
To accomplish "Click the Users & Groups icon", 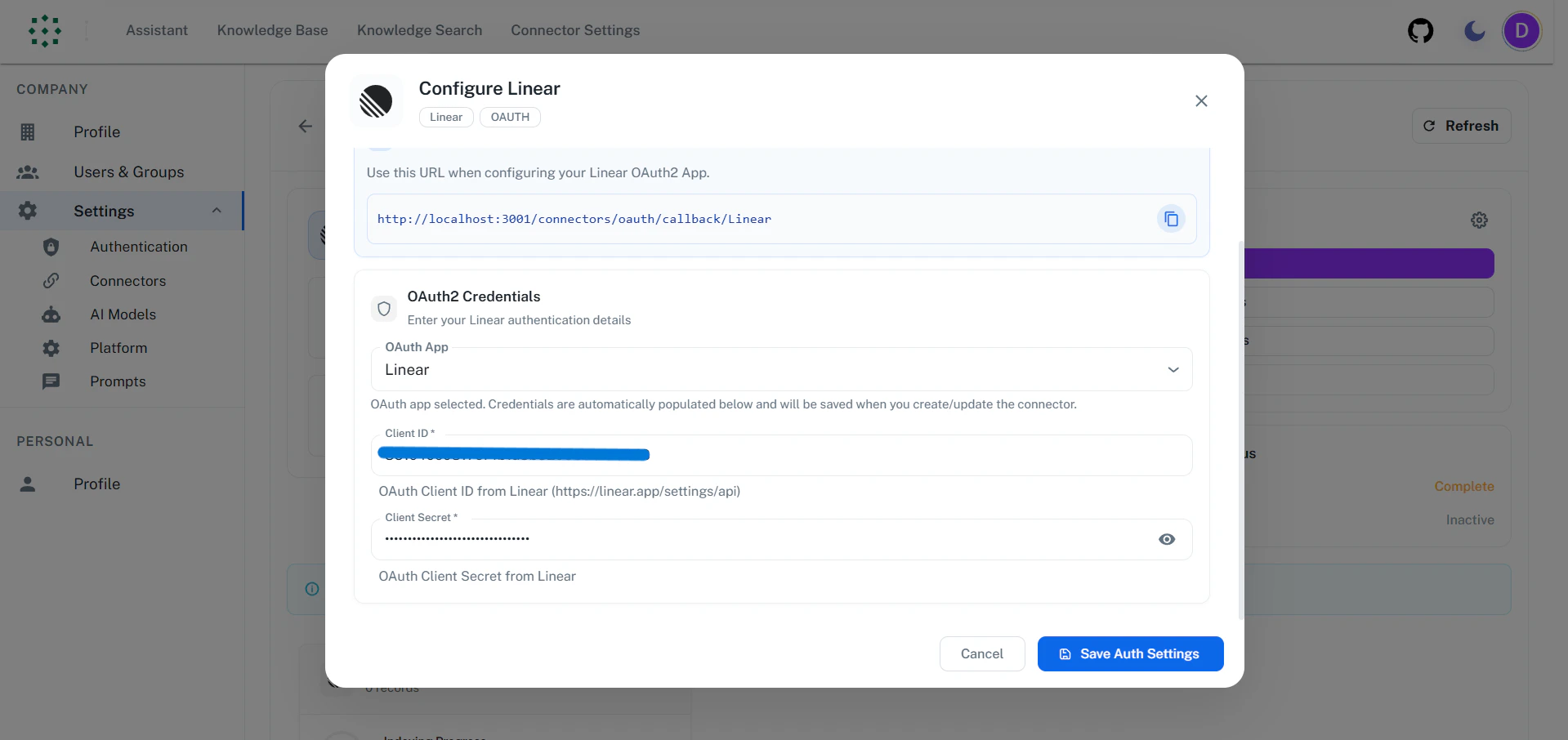I will click(x=28, y=172).
